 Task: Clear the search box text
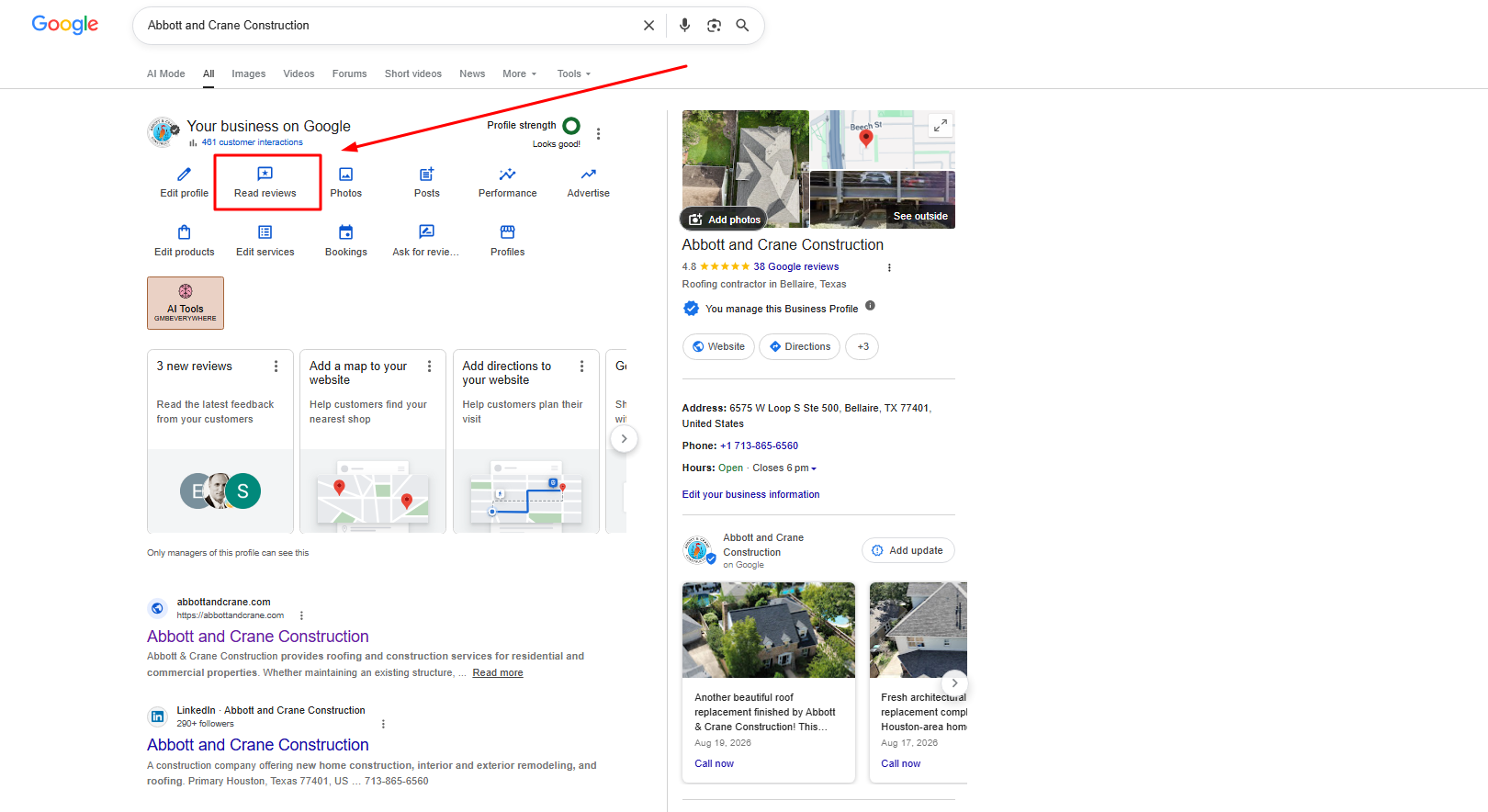tap(648, 26)
